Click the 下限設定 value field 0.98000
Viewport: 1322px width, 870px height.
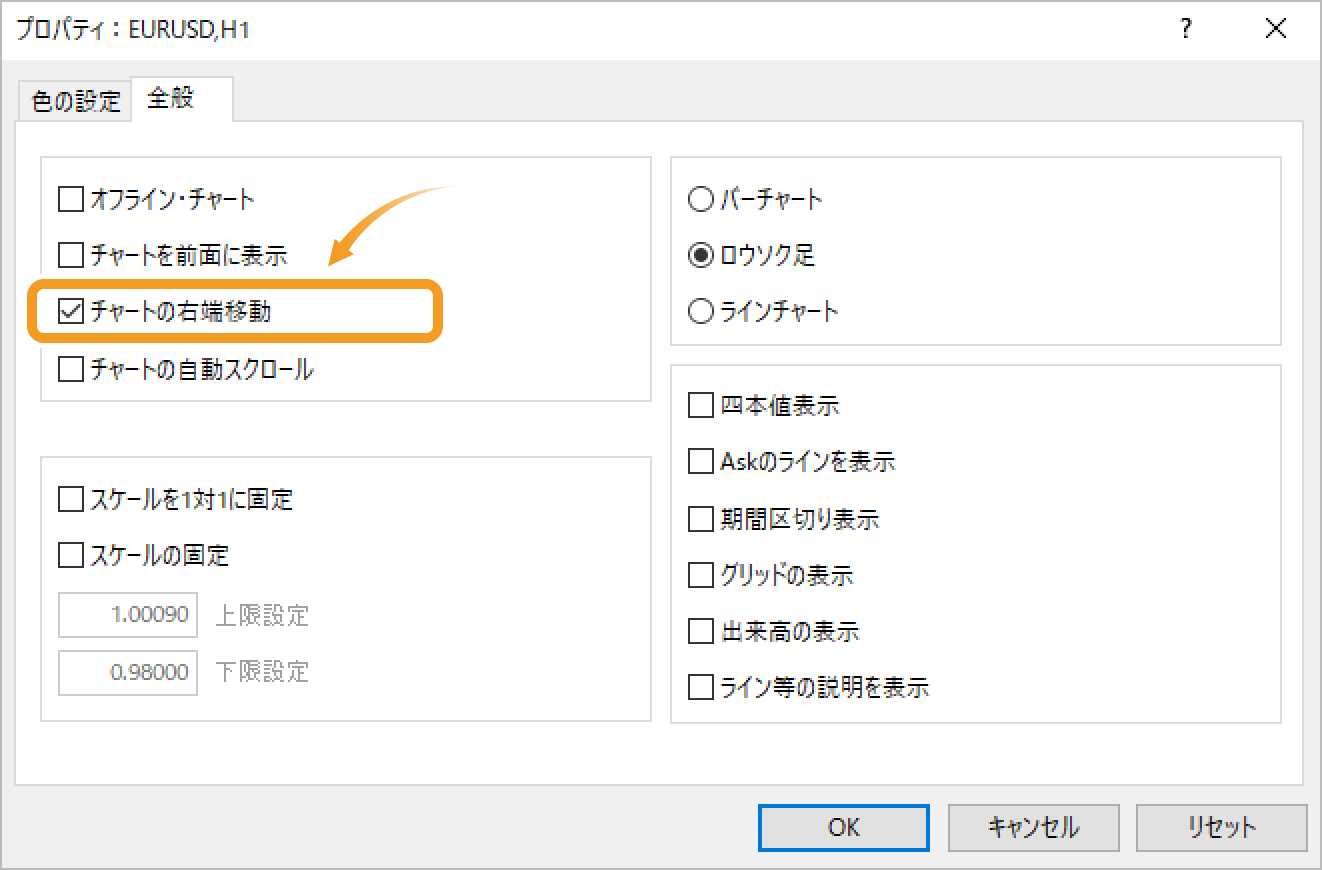[x=129, y=672]
